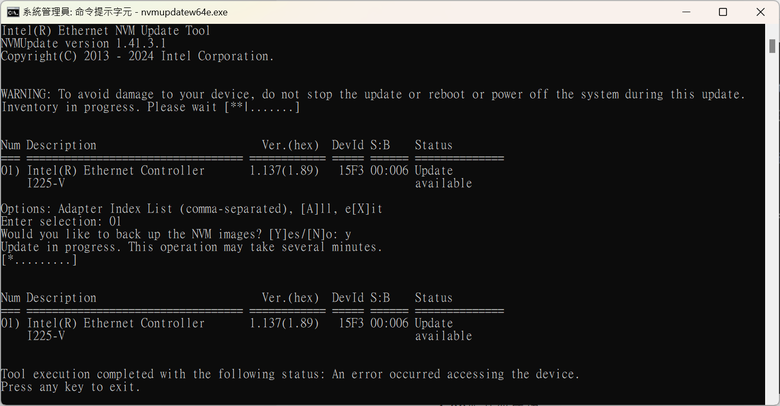This screenshot has width=780, height=406.
Task: Close the nvmupdatew64e.exe command prompt window
Action: pos(760,12)
